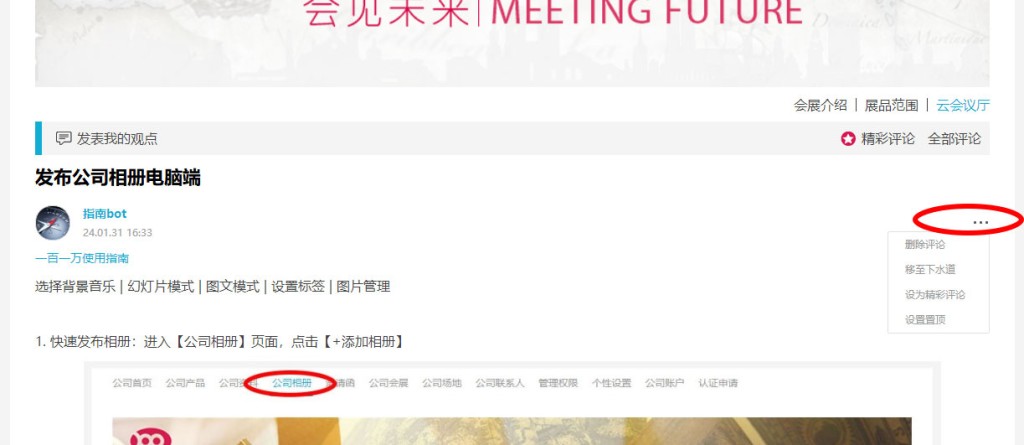Switch to the 精彩评论 tab
Viewport: 1024px width, 445px height.
pos(888,139)
